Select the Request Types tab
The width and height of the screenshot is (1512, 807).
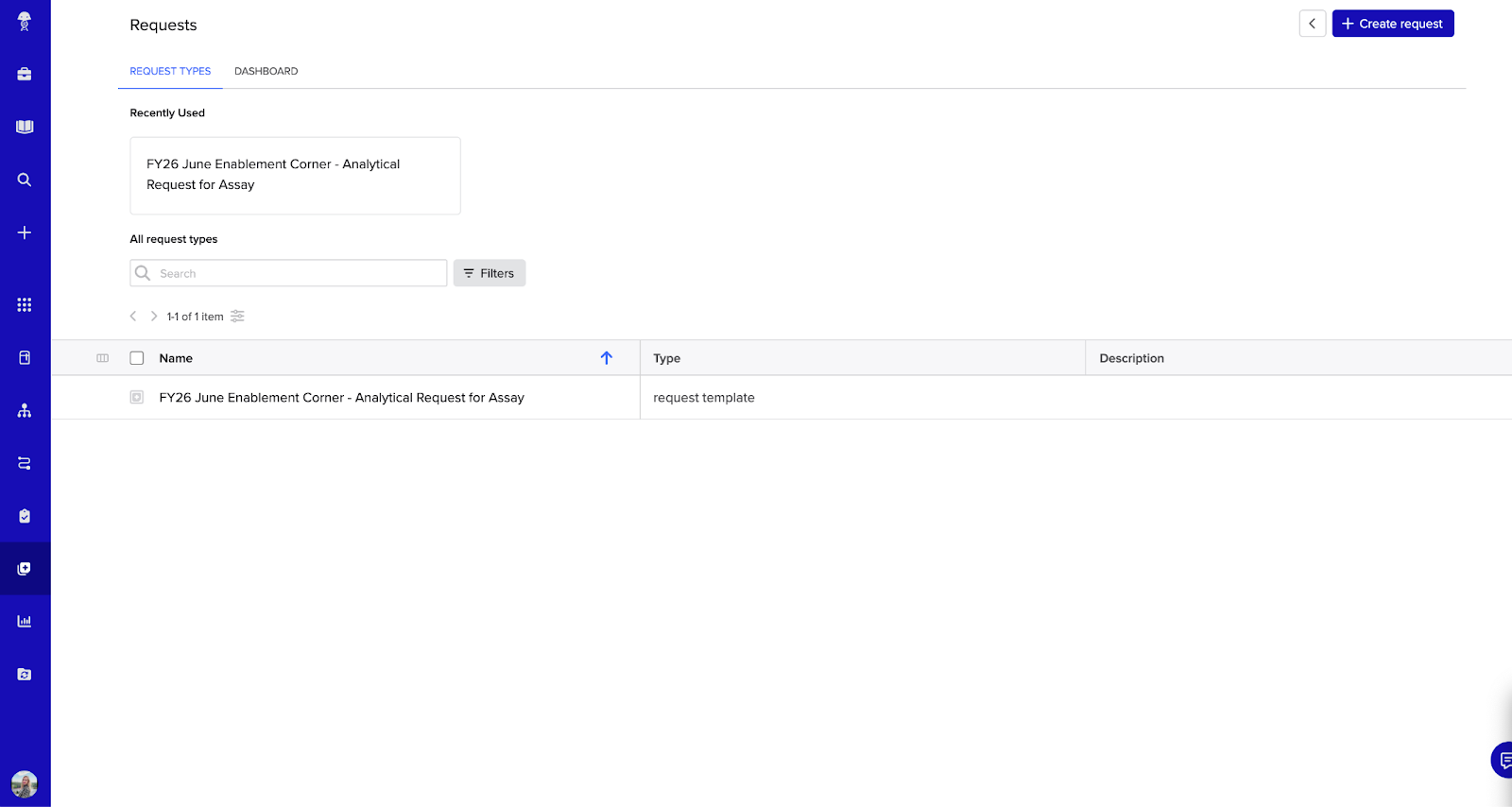170,71
